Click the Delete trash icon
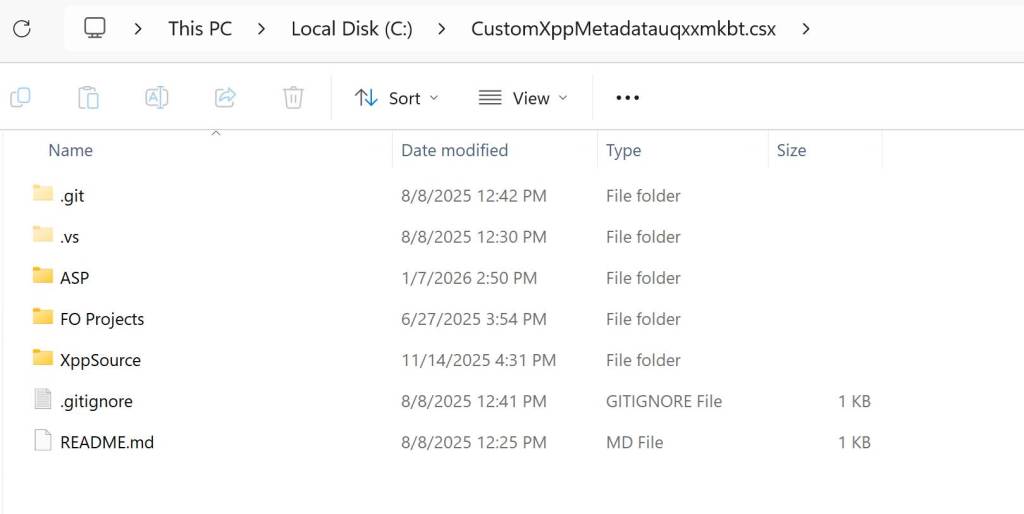Image resolution: width=1024 pixels, height=514 pixels. [293, 97]
